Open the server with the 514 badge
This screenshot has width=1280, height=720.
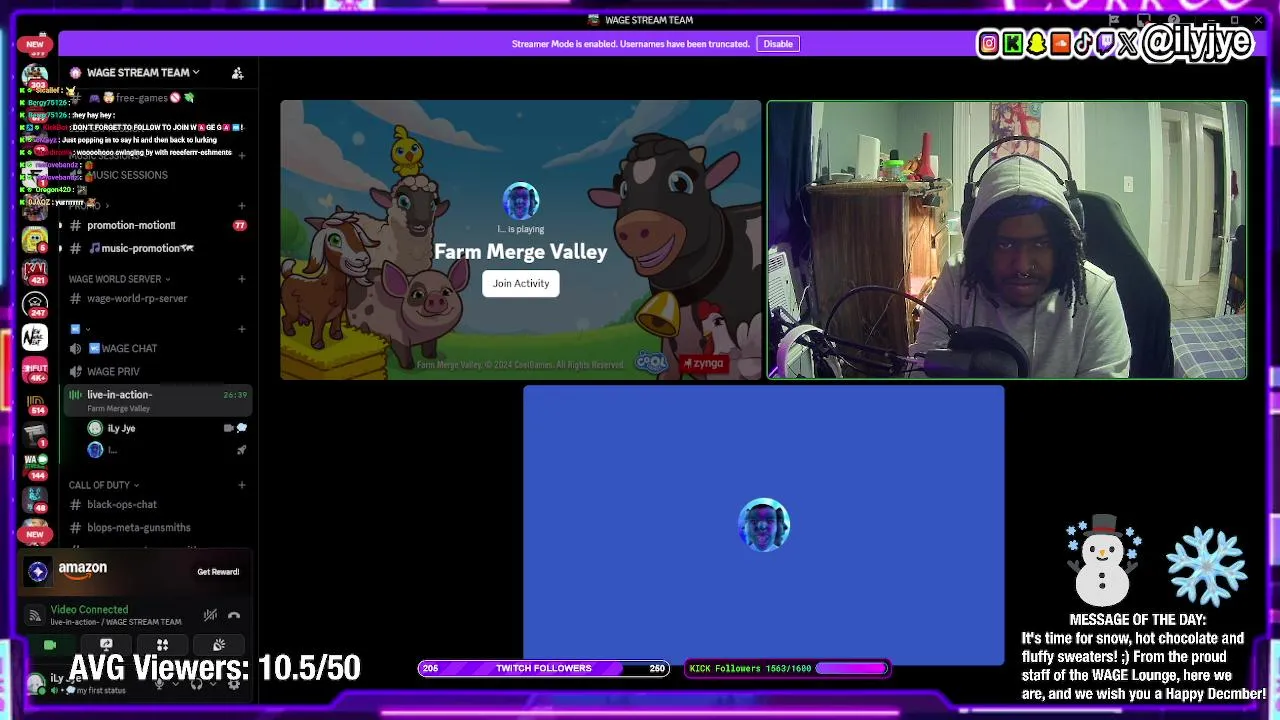click(x=35, y=403)
